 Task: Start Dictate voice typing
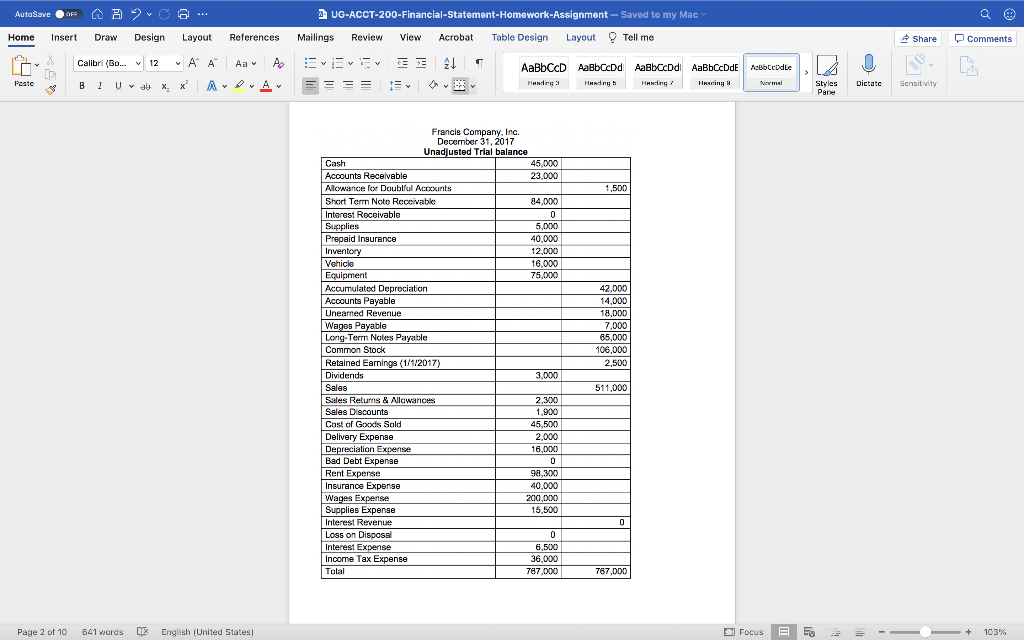tap(870, 71)
